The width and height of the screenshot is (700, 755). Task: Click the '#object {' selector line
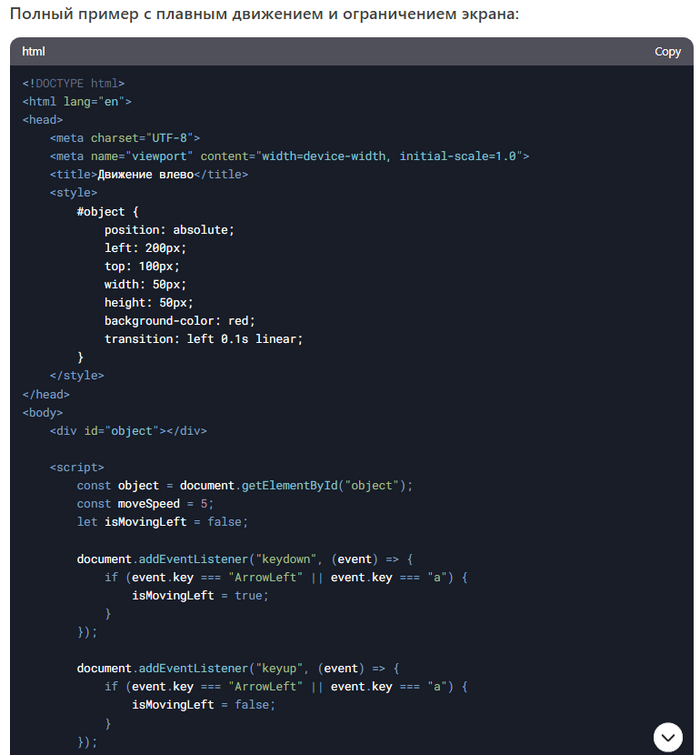coord(107,211)
